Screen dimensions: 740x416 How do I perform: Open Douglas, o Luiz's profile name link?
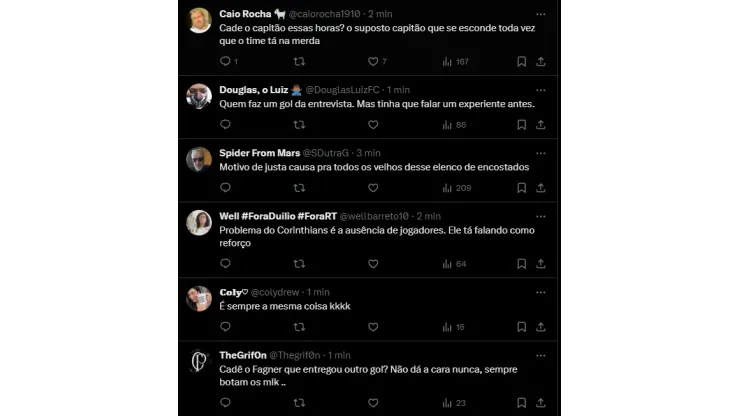253,90
